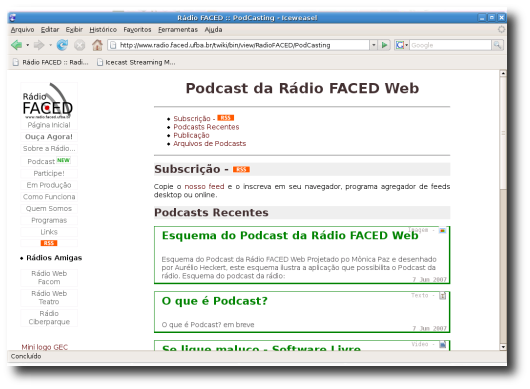Click the URL address field
The image size is (530, 389).
[238, 45]
